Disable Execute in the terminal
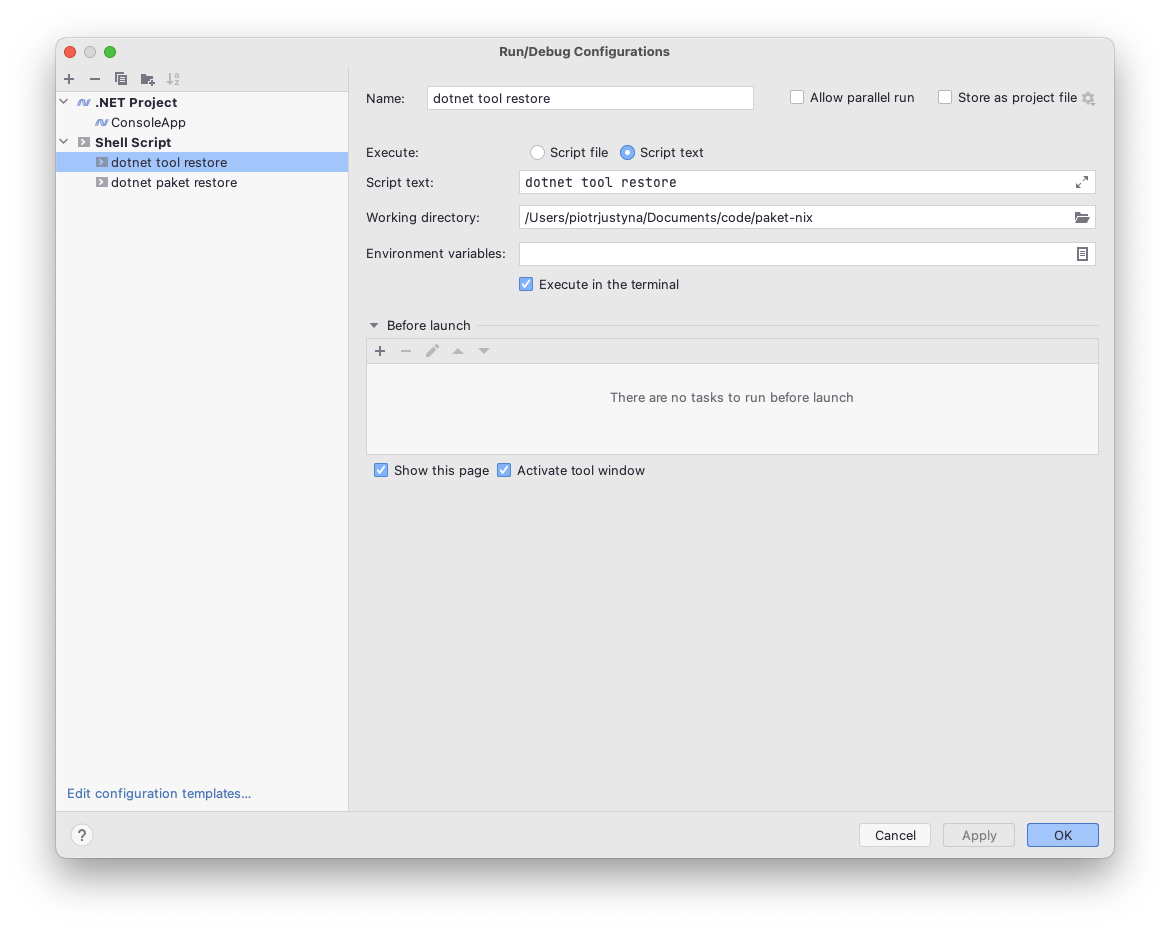The width and height of the screenshot is (1170, 932). click(x=526, y=284)
